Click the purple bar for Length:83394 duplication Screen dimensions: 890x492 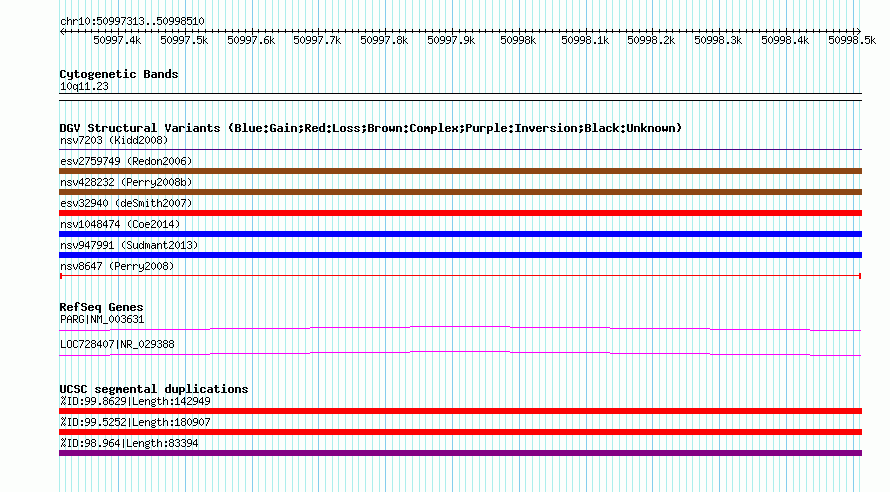[x=460, y=453]
